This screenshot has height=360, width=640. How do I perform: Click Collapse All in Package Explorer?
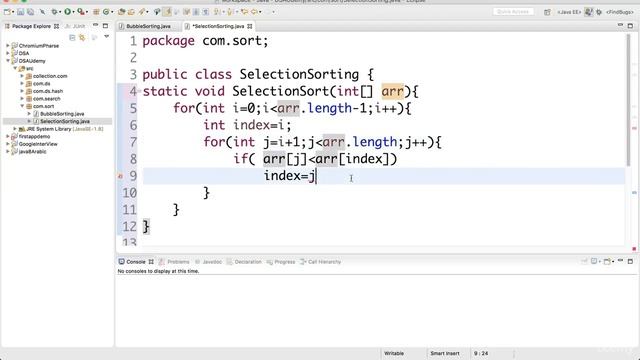click(x=72, y=38)
